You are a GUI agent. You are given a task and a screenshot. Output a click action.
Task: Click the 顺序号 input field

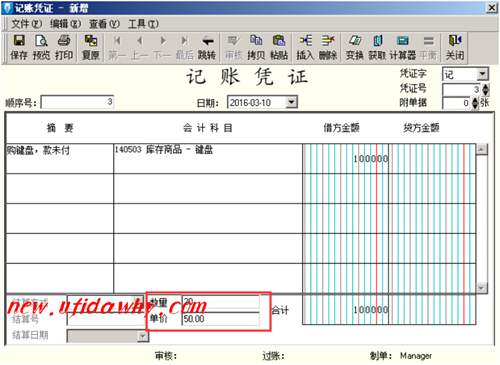click(x=77, y=102)
